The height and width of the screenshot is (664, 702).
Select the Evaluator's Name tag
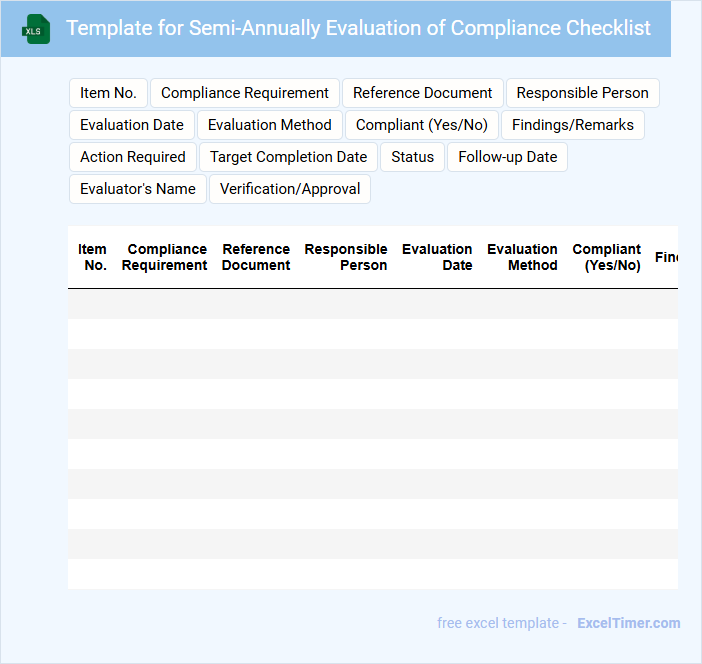click(x=138, y=189)
